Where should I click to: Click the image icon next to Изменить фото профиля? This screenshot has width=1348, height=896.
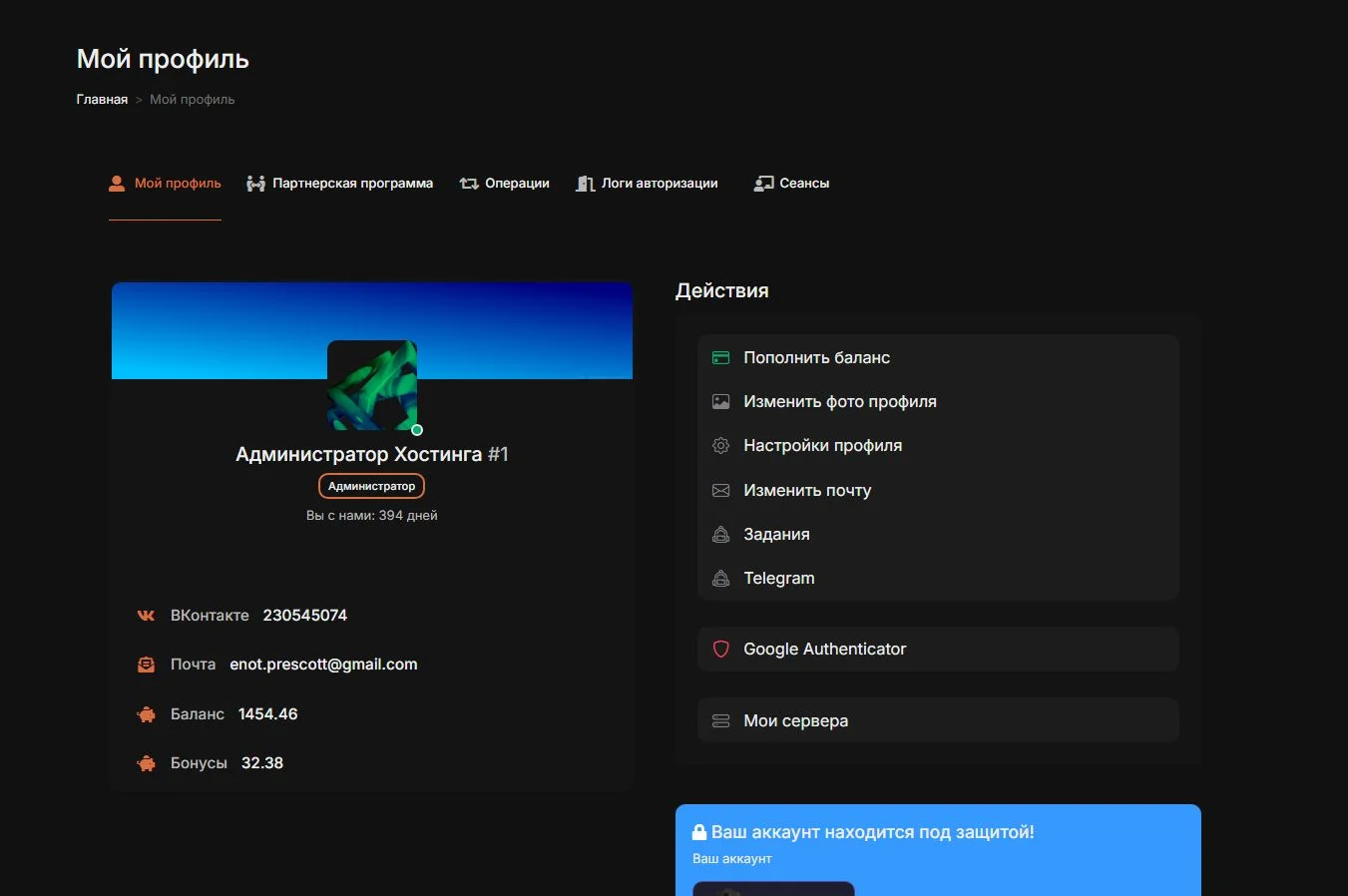click(x=720, y=402)
